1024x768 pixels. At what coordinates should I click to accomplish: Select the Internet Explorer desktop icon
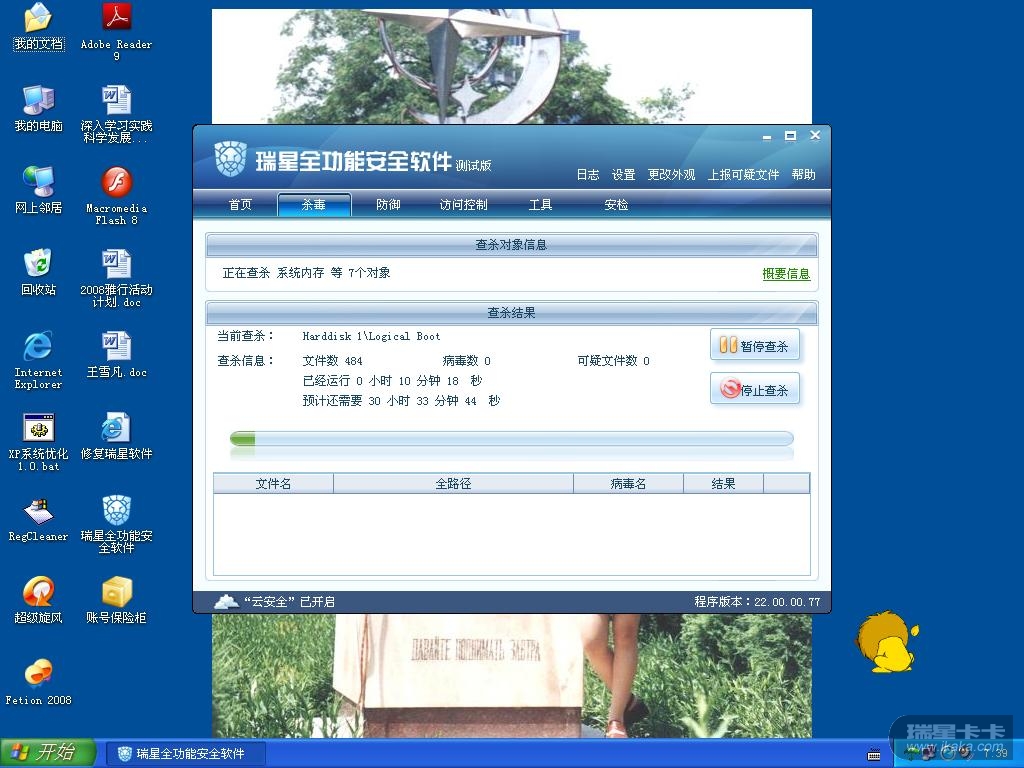[x=39, y=360]
